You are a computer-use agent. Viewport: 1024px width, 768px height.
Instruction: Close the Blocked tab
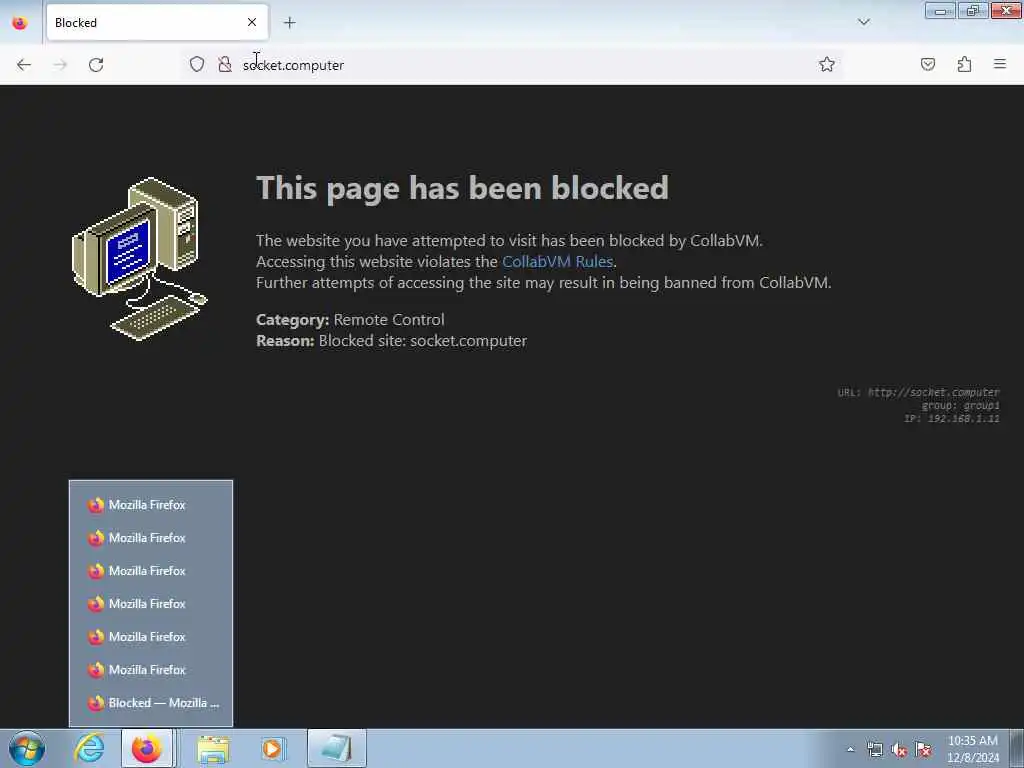251,22
